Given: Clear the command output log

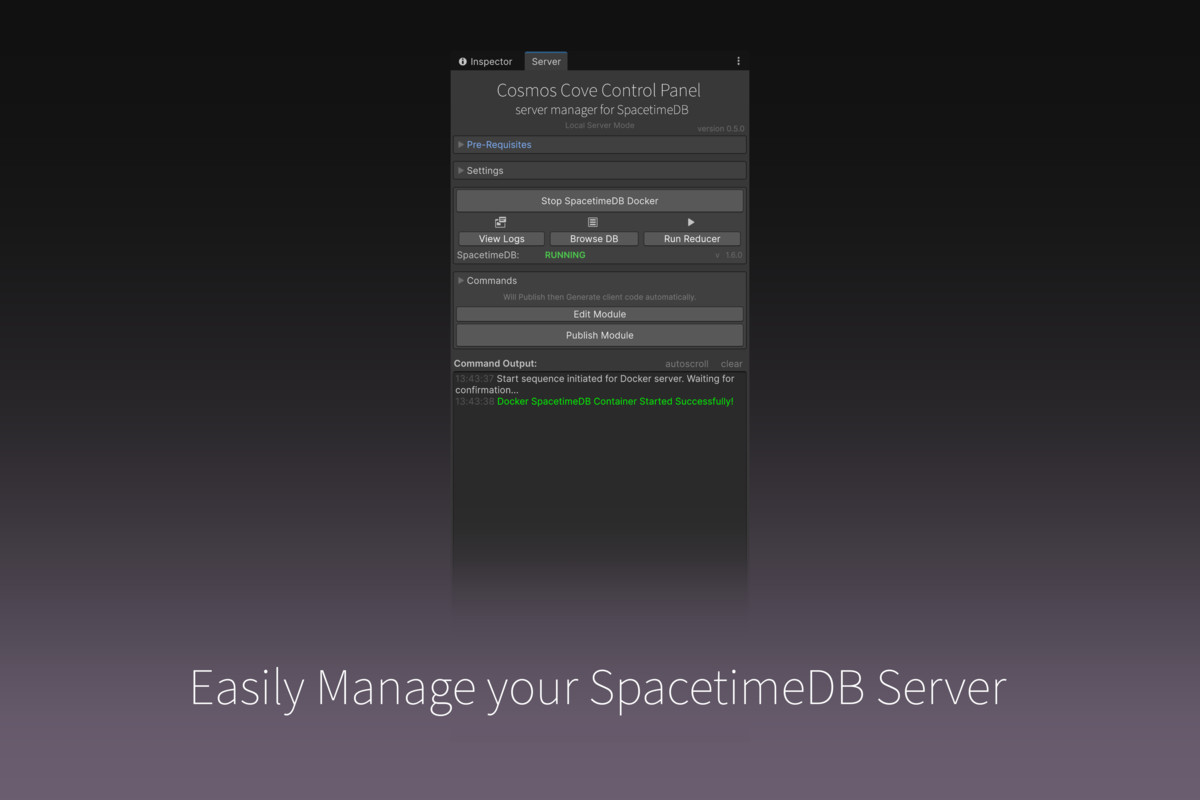Looking at the screenshot, I should [731, 363].
